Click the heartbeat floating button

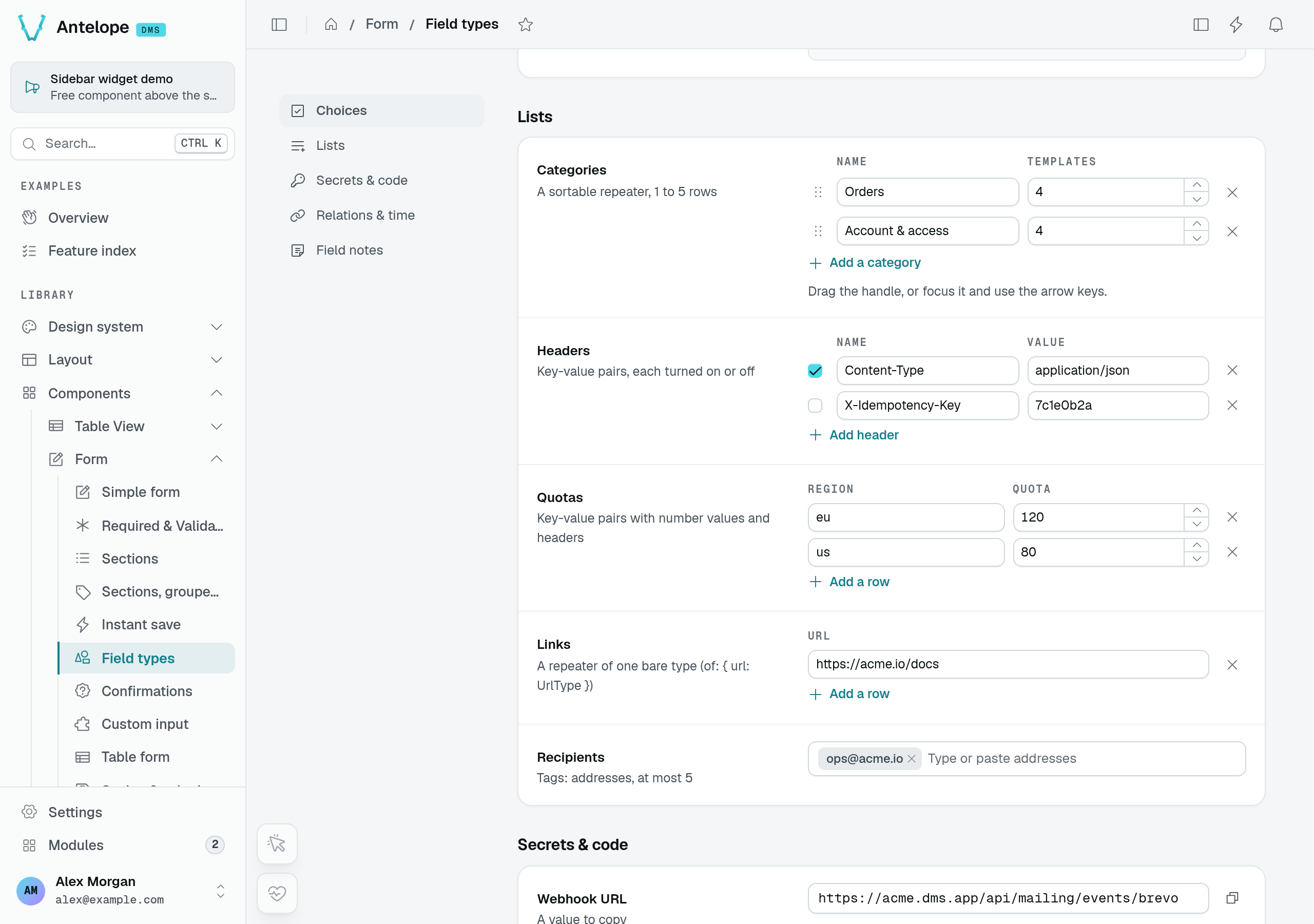277,893
